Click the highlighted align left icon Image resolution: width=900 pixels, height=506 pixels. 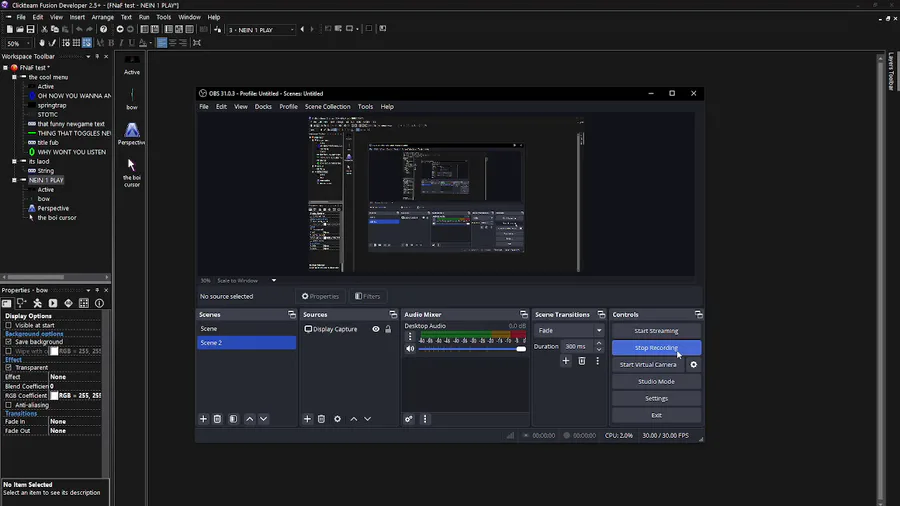(x=162, y=43)
